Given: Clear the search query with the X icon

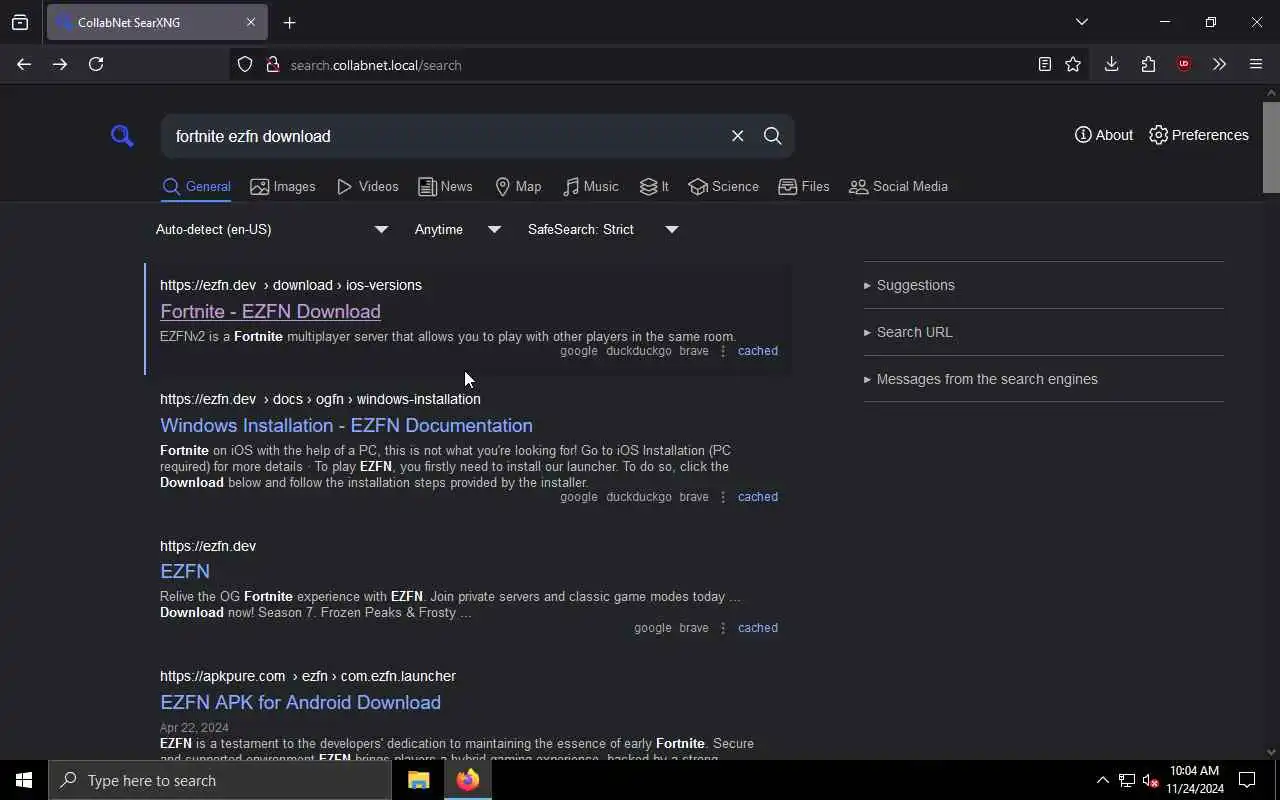Looking at the screenshot, I should click(737, 136).
